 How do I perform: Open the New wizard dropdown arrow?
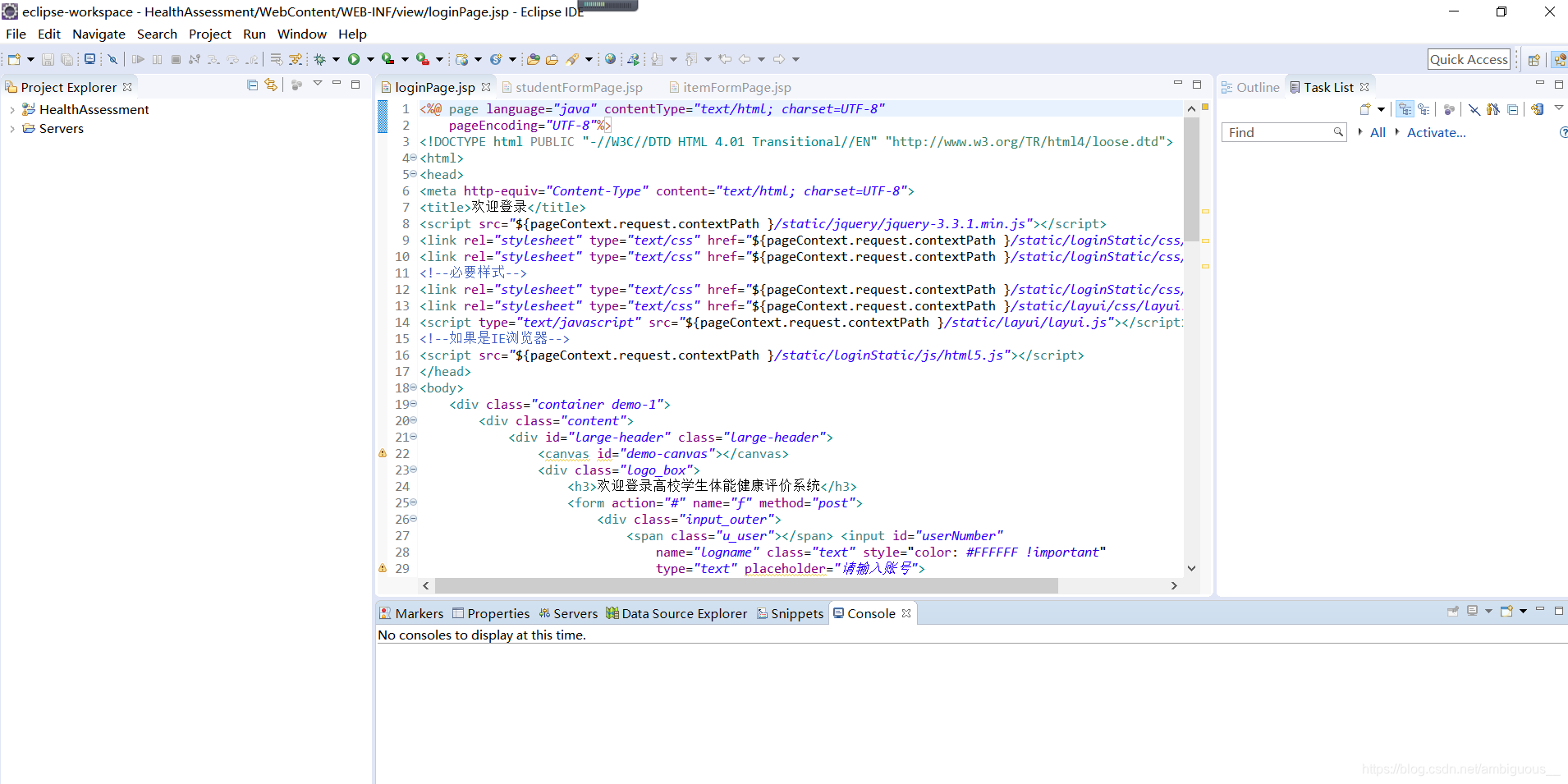(30, 59)
